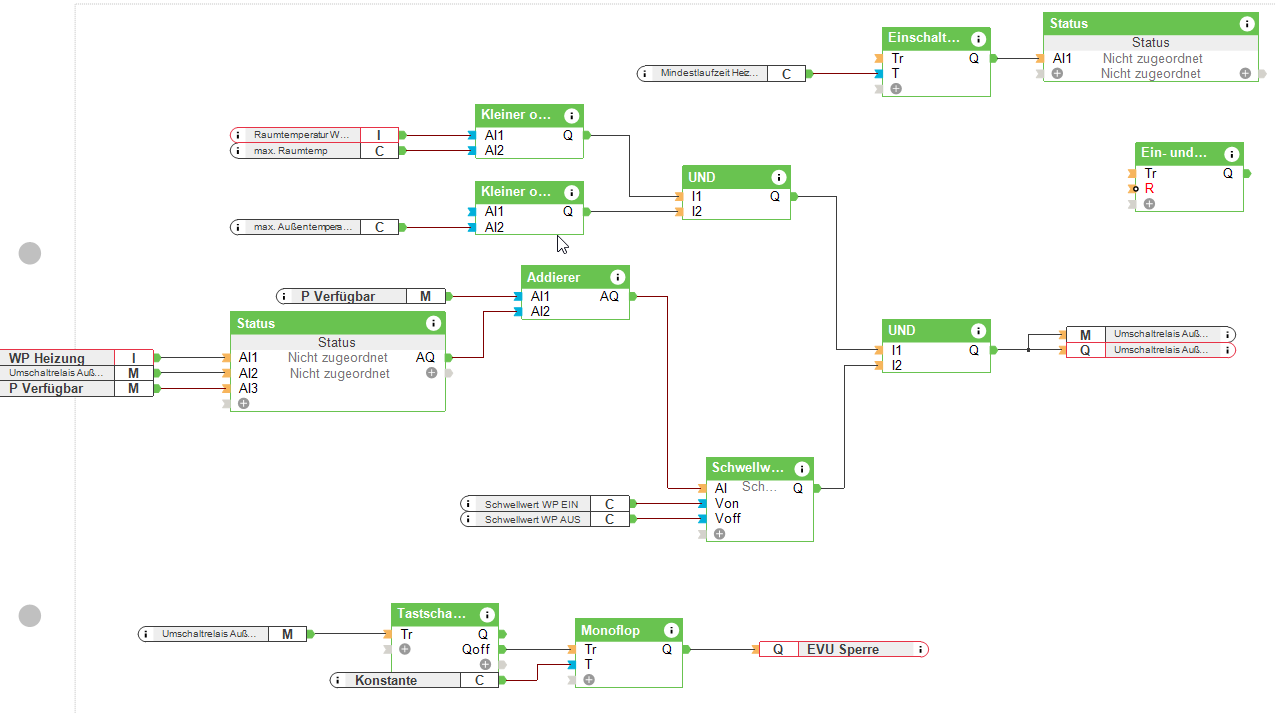Click Qoff output of Tastscha... block
Image resolution: width=1275 pixels, height=713 pixels.
476,649
